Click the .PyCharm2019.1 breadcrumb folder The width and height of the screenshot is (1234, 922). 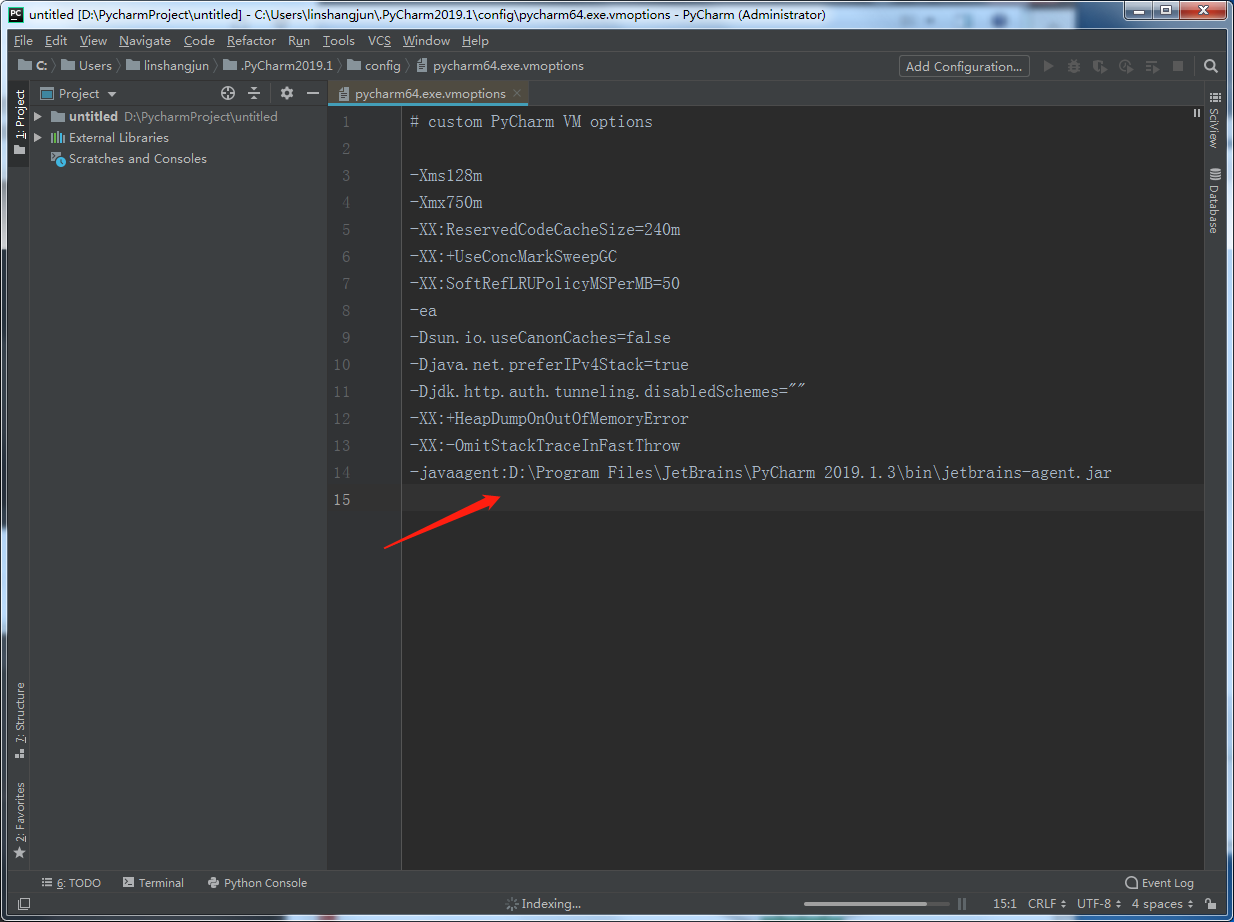278,66
